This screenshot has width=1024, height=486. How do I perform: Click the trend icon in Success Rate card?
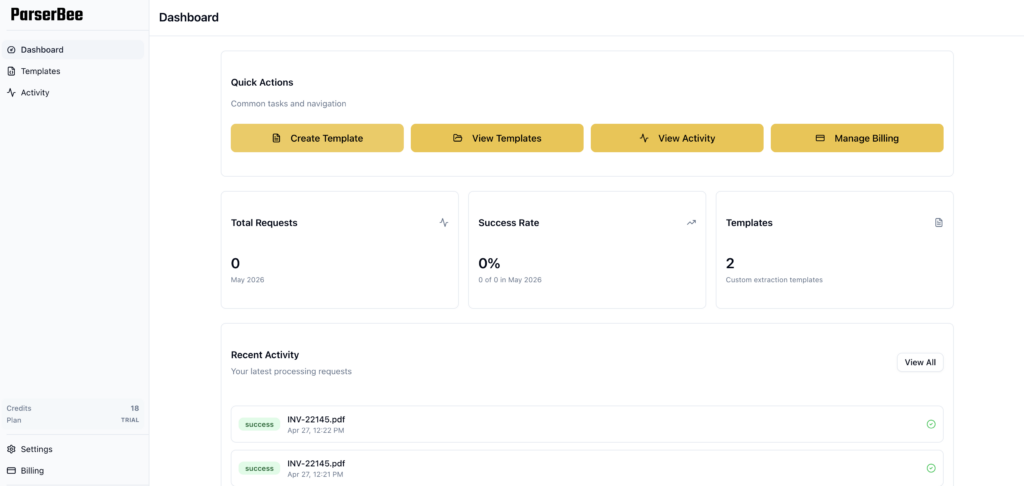pyautogui.click(x=692, y=223)
